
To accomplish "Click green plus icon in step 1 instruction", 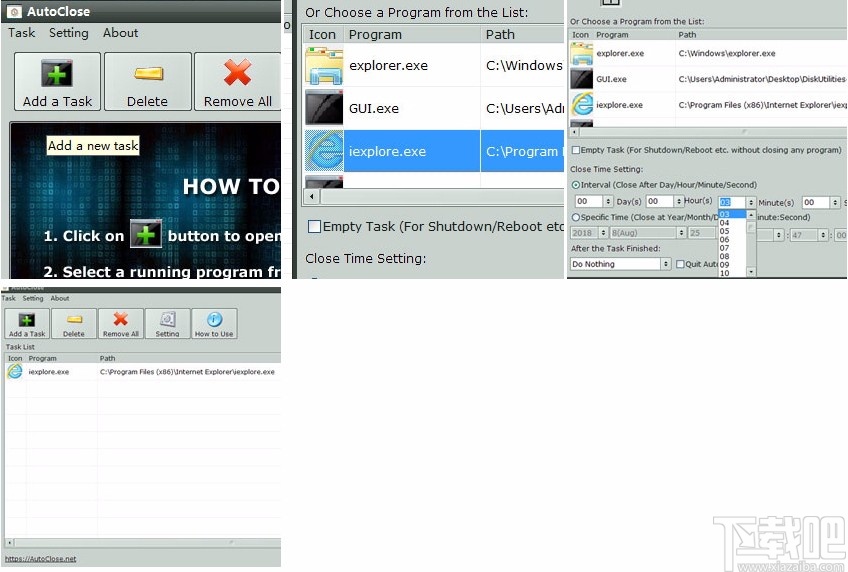I will [146, 234].
